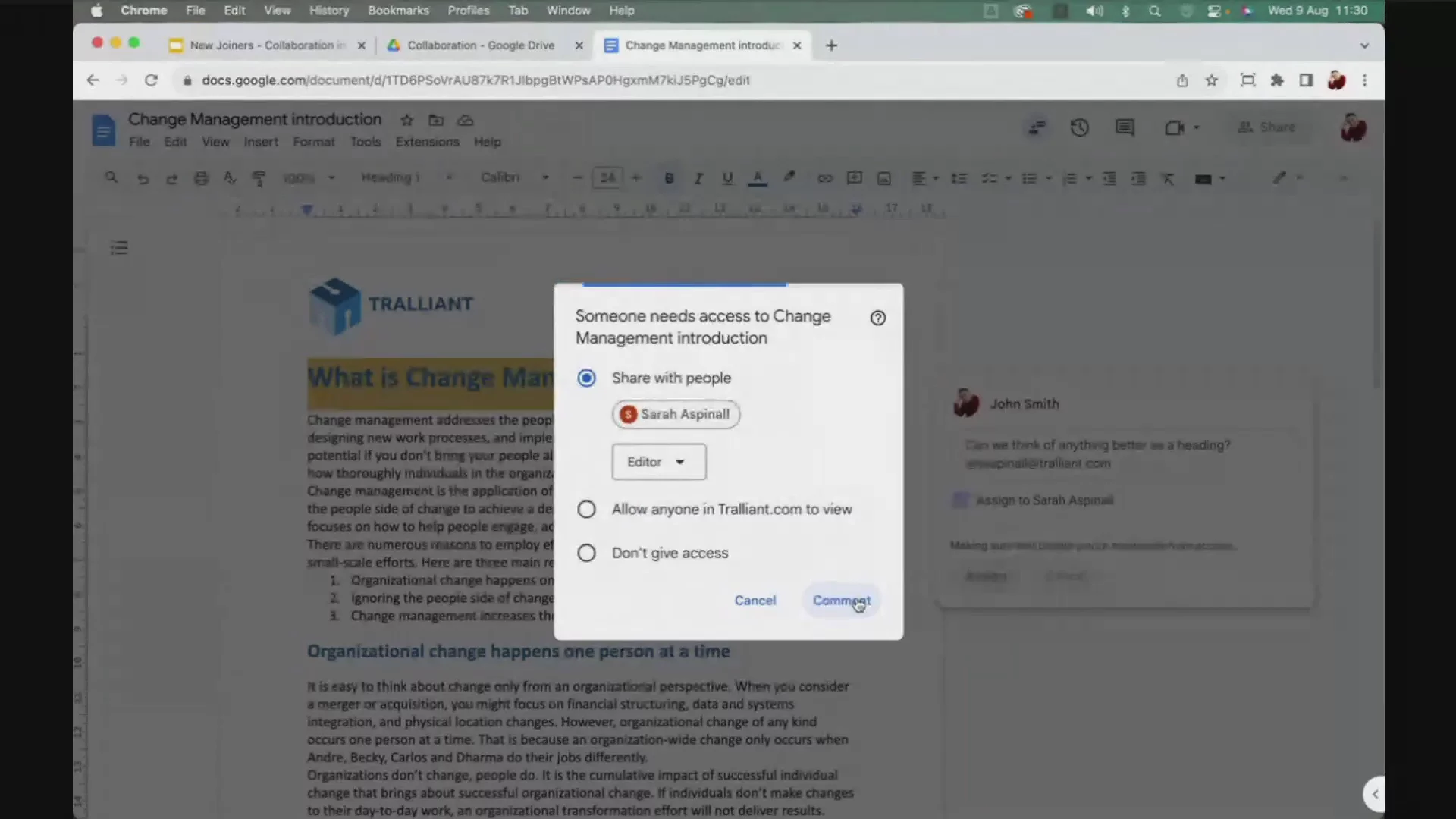Check the cloud document status icon

[465, 120]
